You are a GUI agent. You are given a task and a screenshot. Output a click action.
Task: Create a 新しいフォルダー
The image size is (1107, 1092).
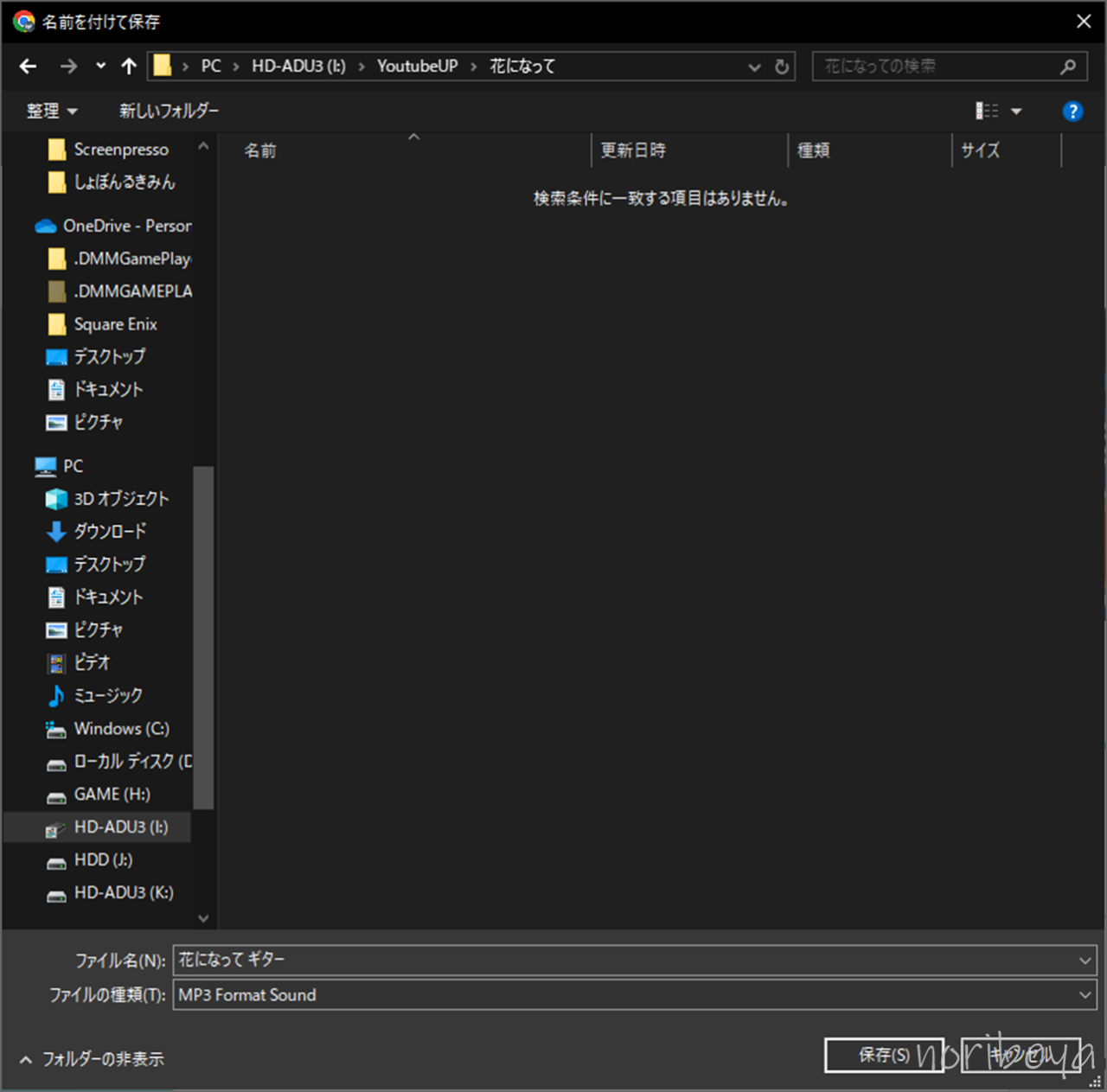[169, 112]
